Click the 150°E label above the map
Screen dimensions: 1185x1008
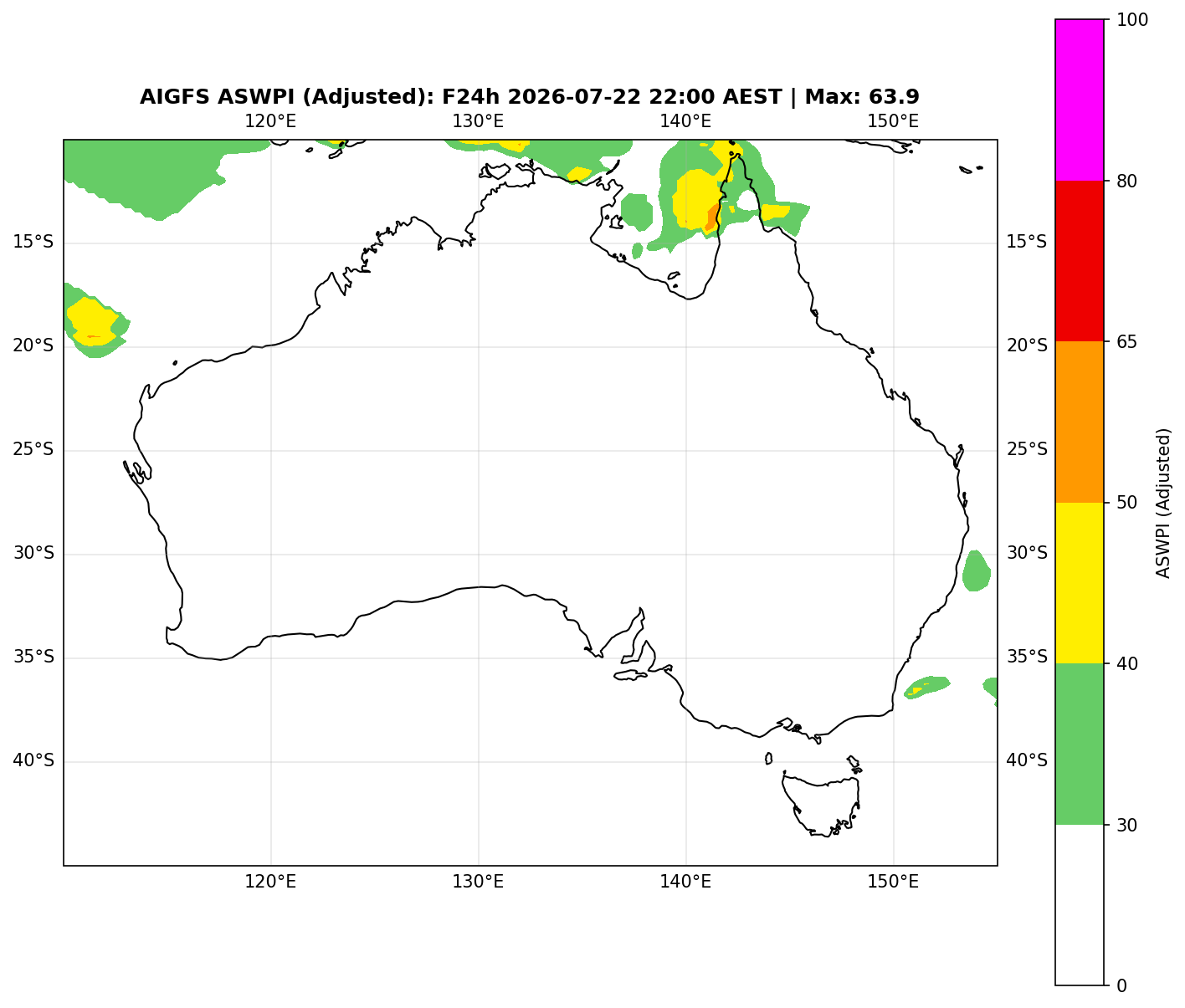point(893,121)
